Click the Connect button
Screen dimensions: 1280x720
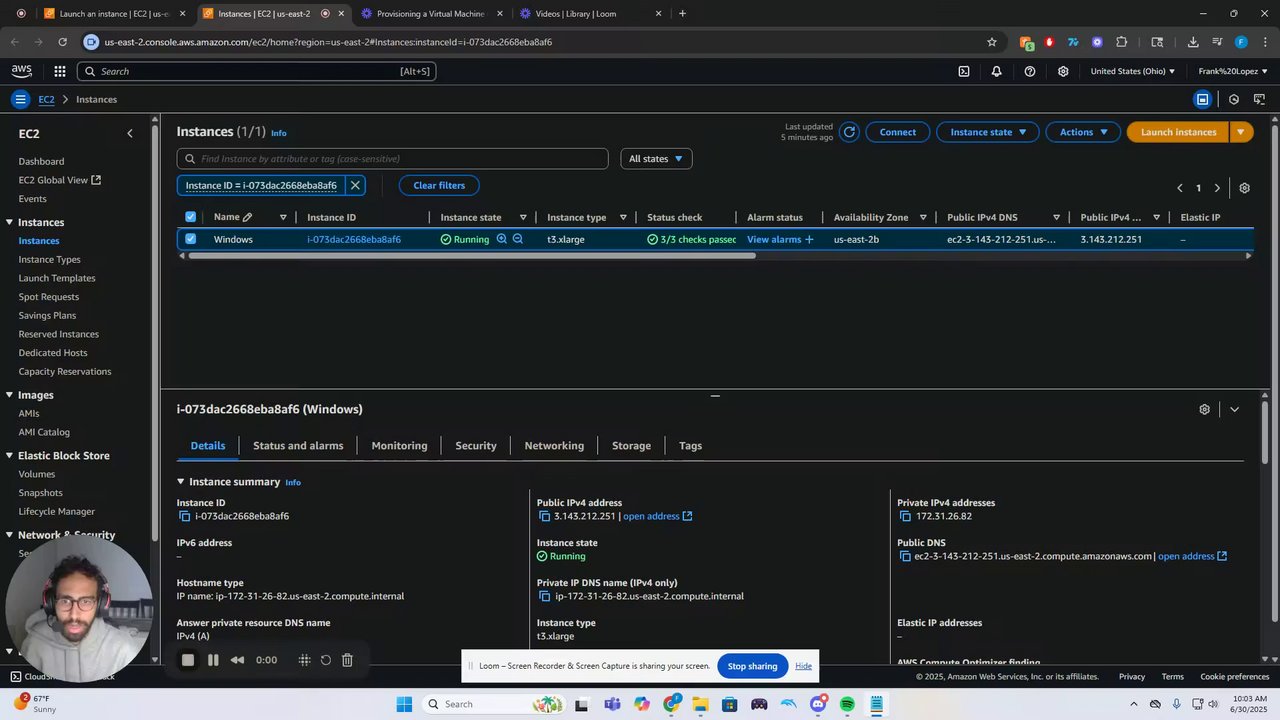tap(897, 132)
